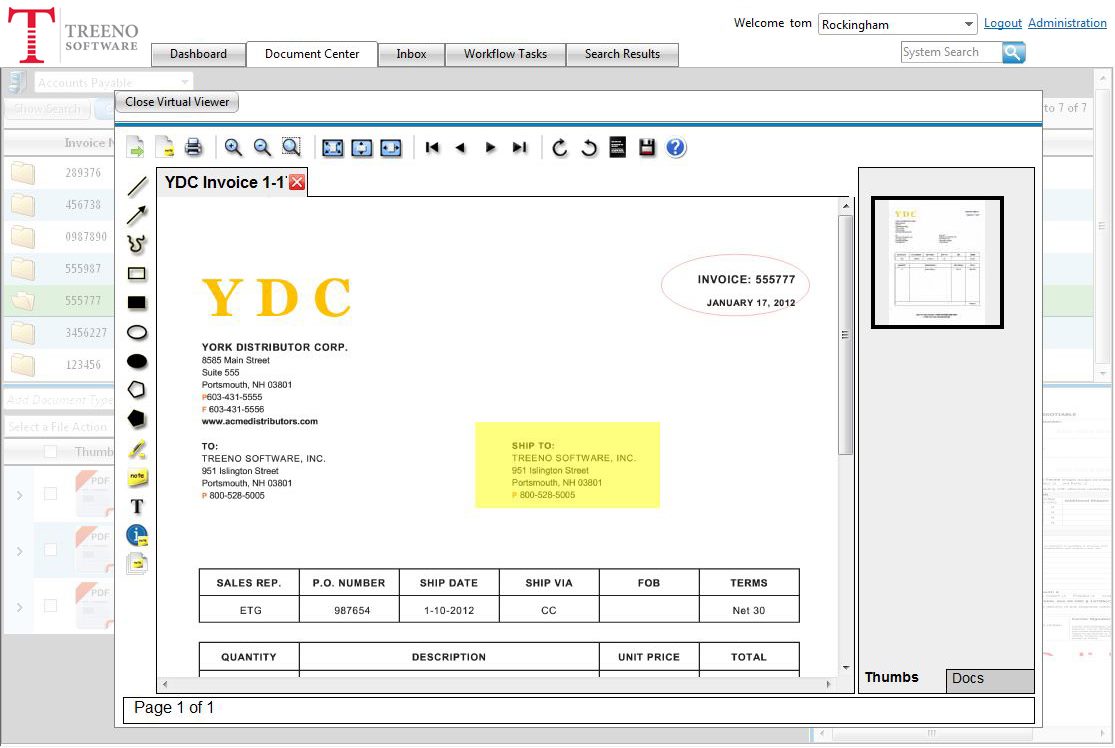This screenshot has width=1115, height=748.
Task: Select the filled black Polygon tool
Action: point(137,419)
